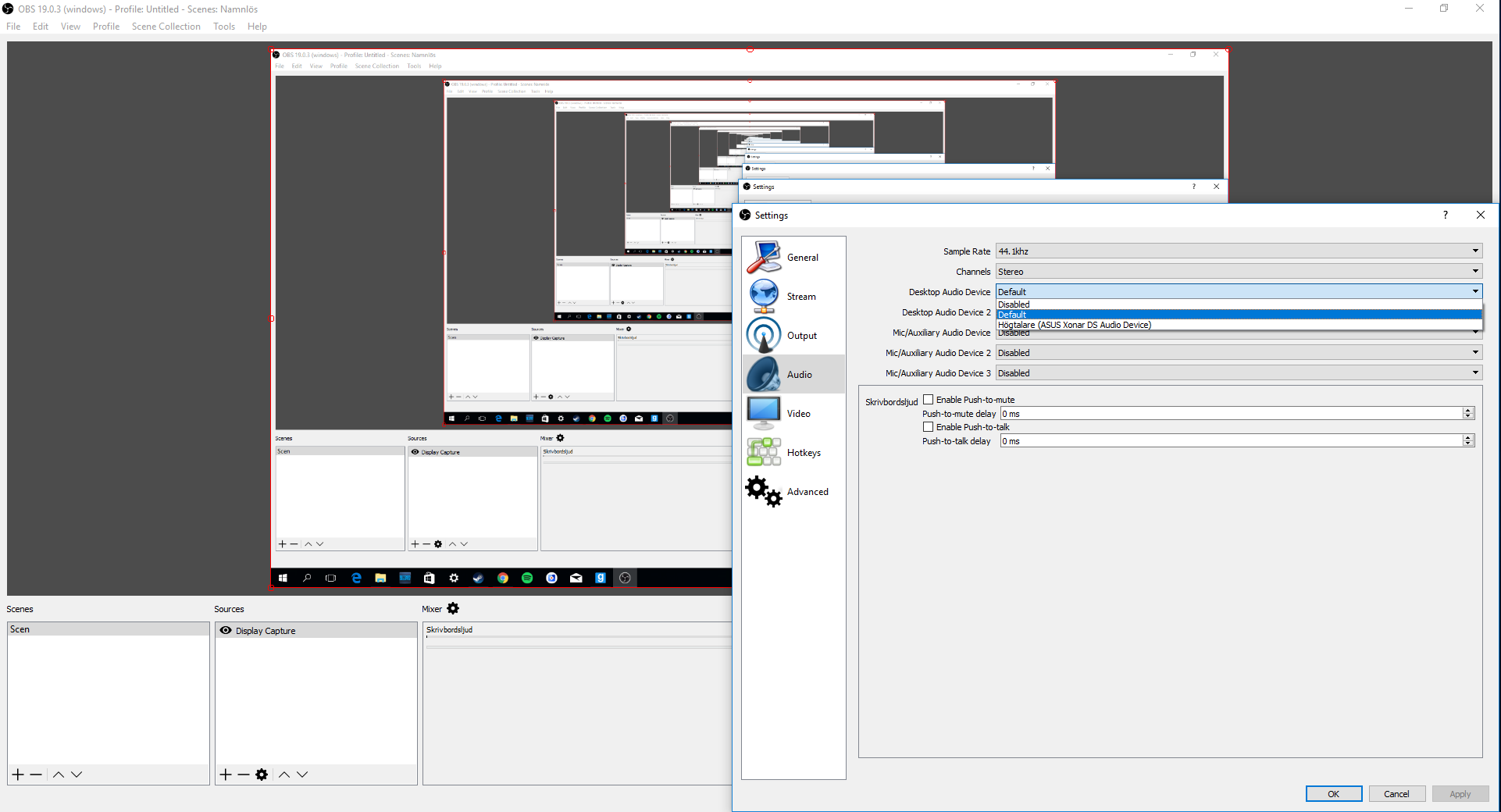
Task: Increase Push-to-talk delay with the up arrow
Action: [x=1468, y=437]
